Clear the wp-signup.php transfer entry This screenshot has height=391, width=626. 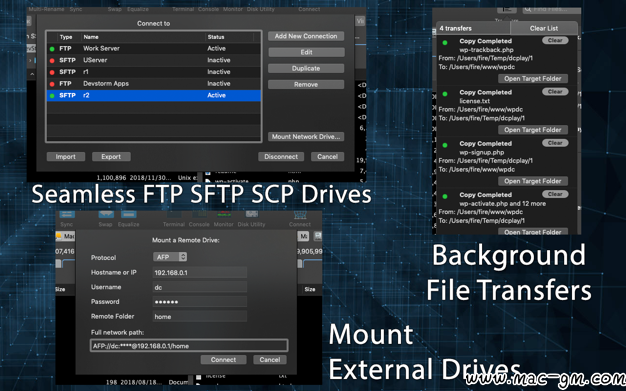(555, 143)
